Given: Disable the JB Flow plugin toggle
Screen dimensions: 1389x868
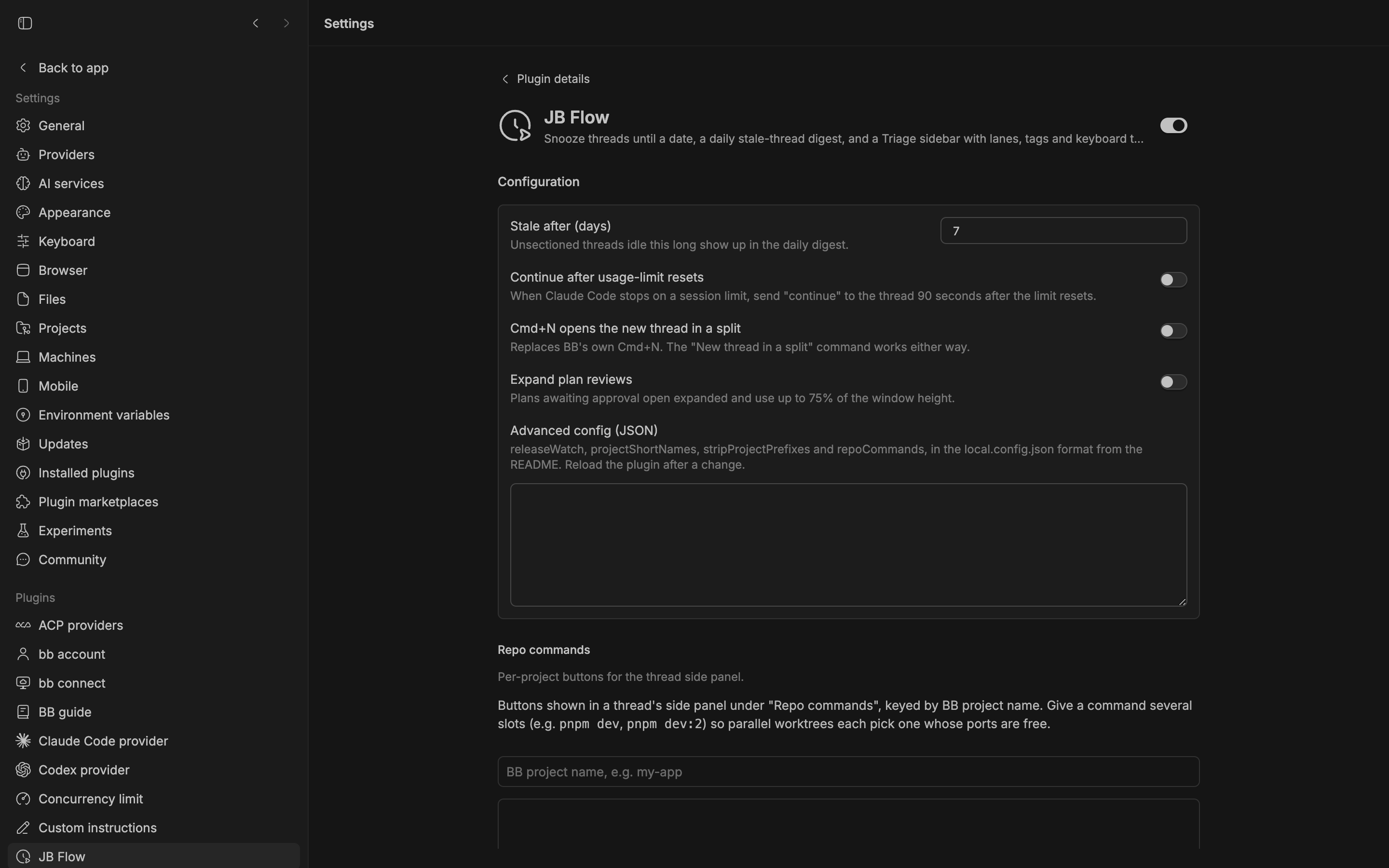Looking at the screenshot, I should (1173, 125).
